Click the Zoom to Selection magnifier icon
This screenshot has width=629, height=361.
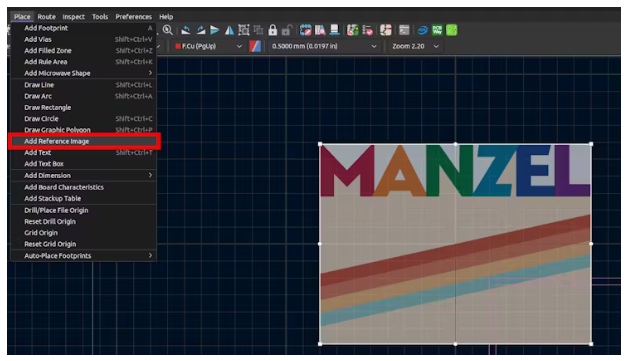point(168,30)
